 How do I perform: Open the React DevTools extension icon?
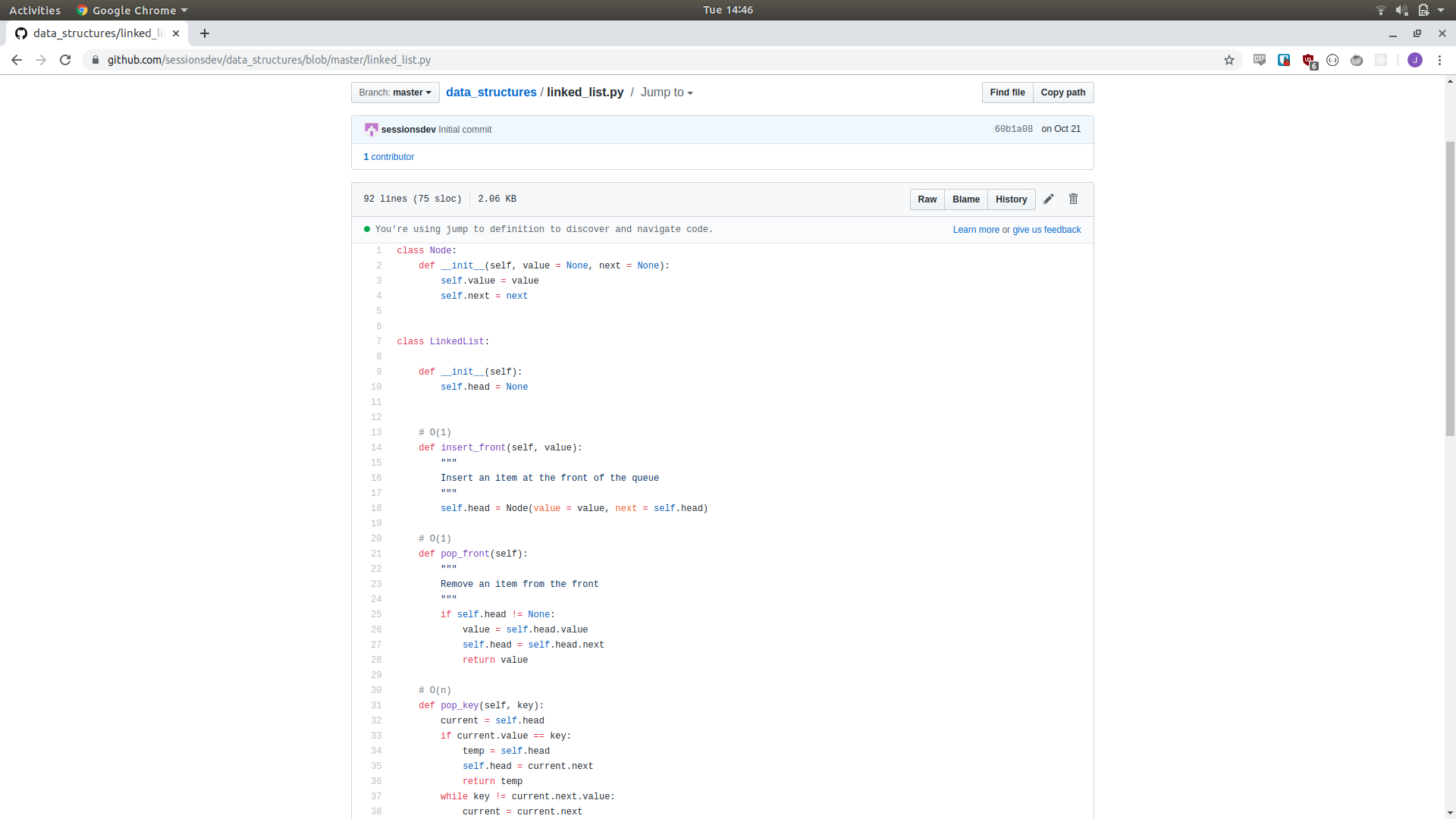point(1382,60)
